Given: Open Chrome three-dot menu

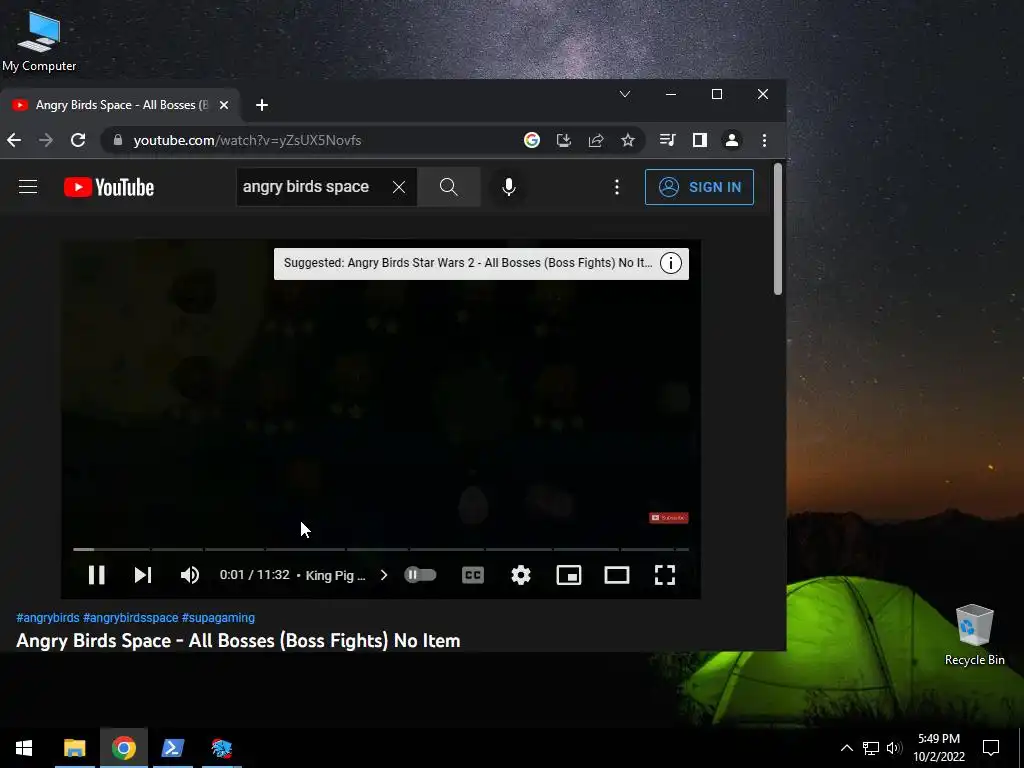Looking at the screenshot, I should (x=764, y=140).
